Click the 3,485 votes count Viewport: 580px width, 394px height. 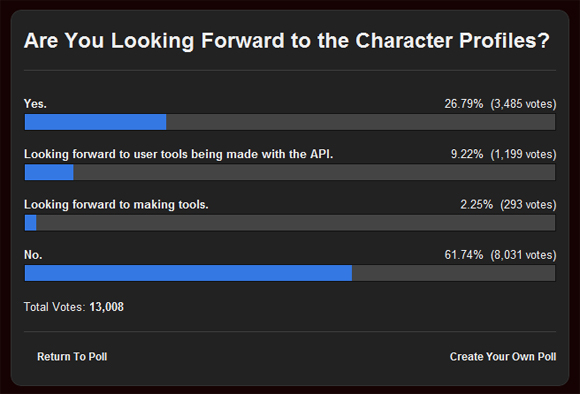pyautogui.click(x=523, y=104)
